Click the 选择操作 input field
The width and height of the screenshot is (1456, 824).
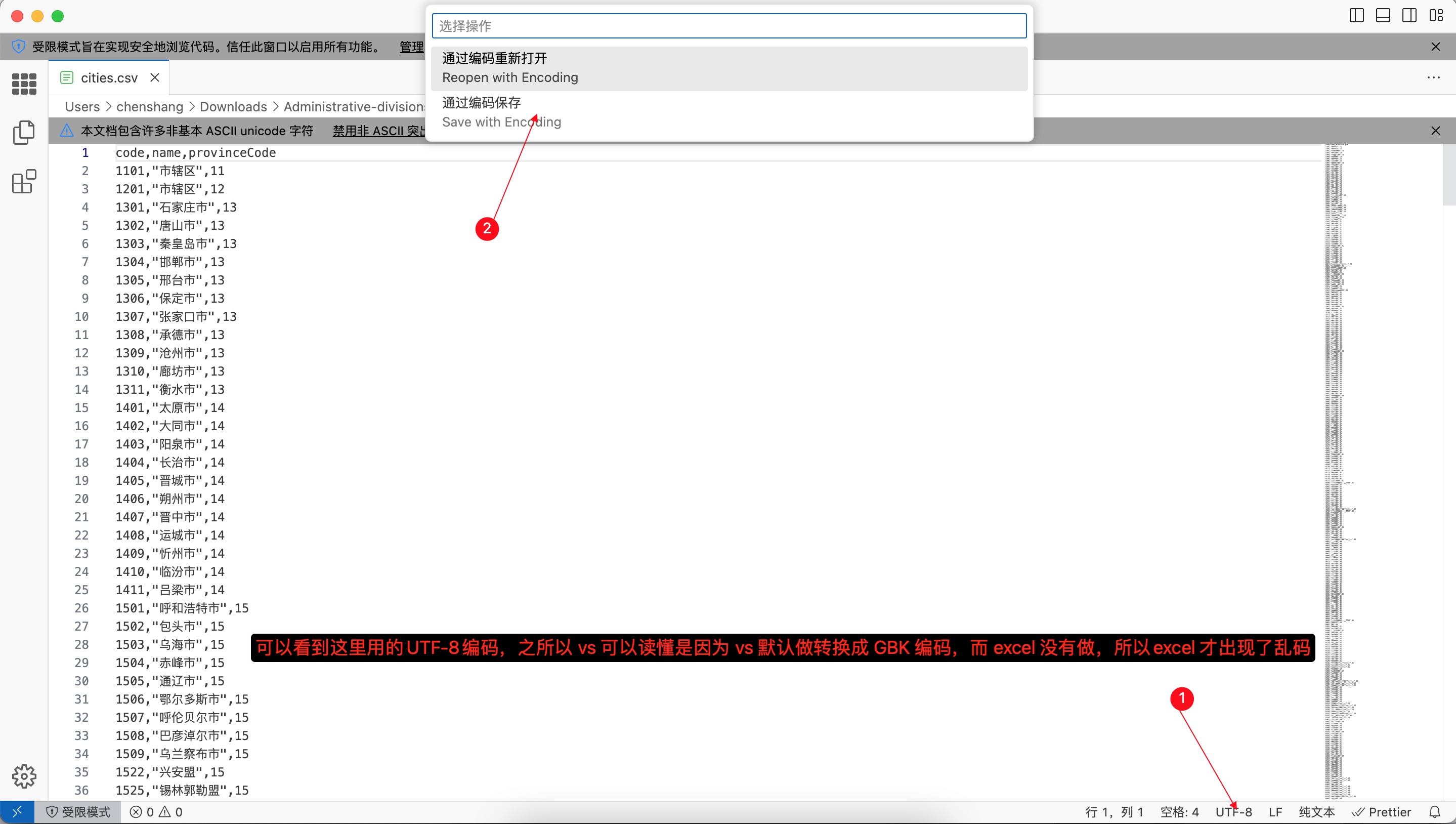[x=729, y=26]
